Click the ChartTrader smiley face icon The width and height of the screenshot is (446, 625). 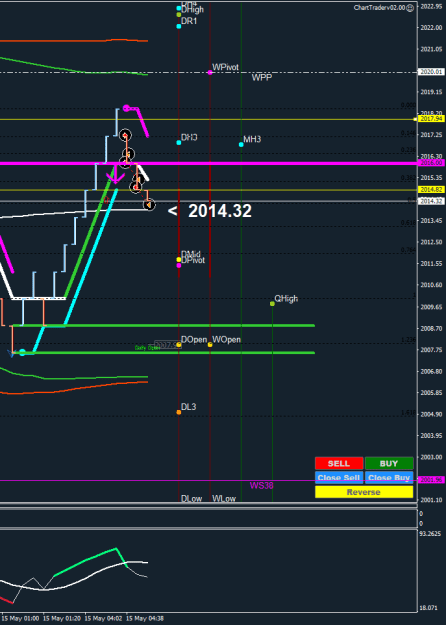point(410,8)
